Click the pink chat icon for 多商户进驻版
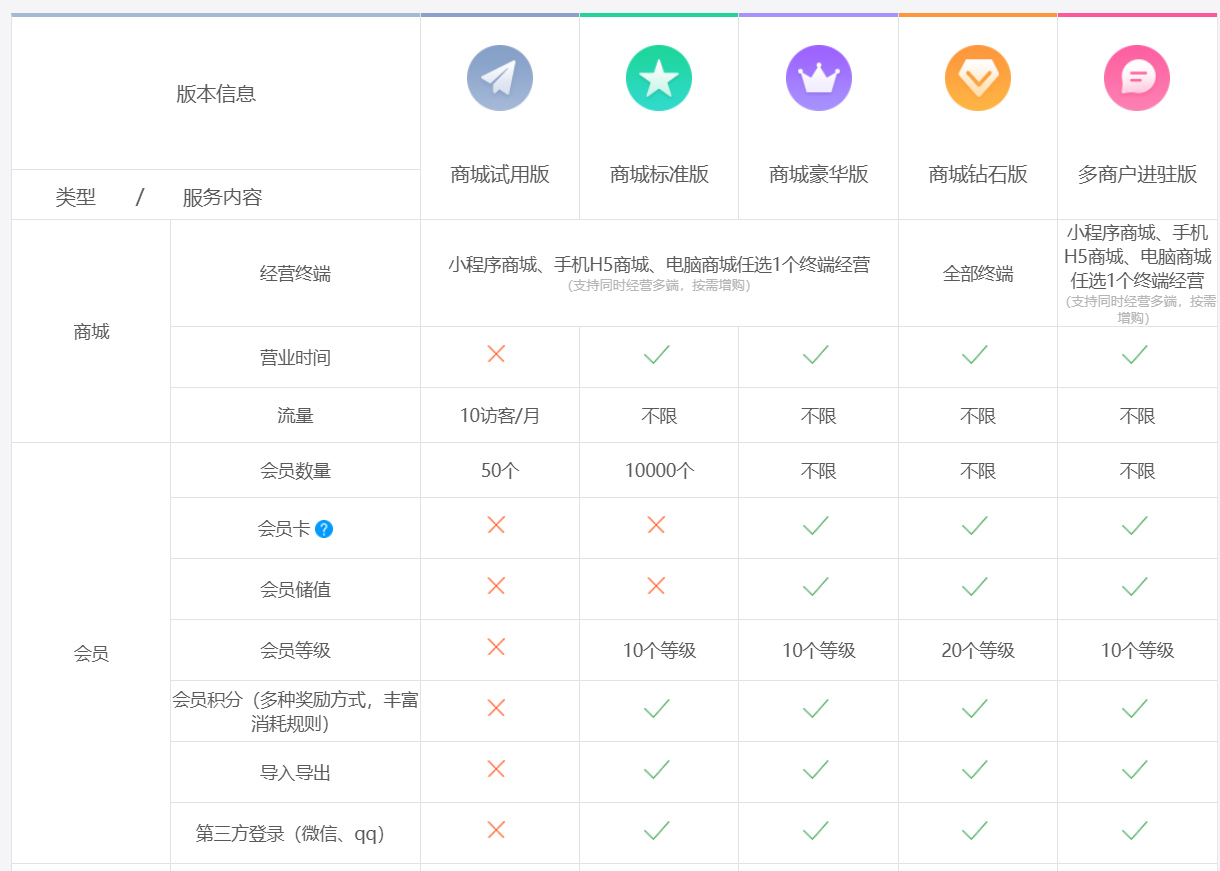The height and width of the screenshot is (871, 1220). [1137, 78]
